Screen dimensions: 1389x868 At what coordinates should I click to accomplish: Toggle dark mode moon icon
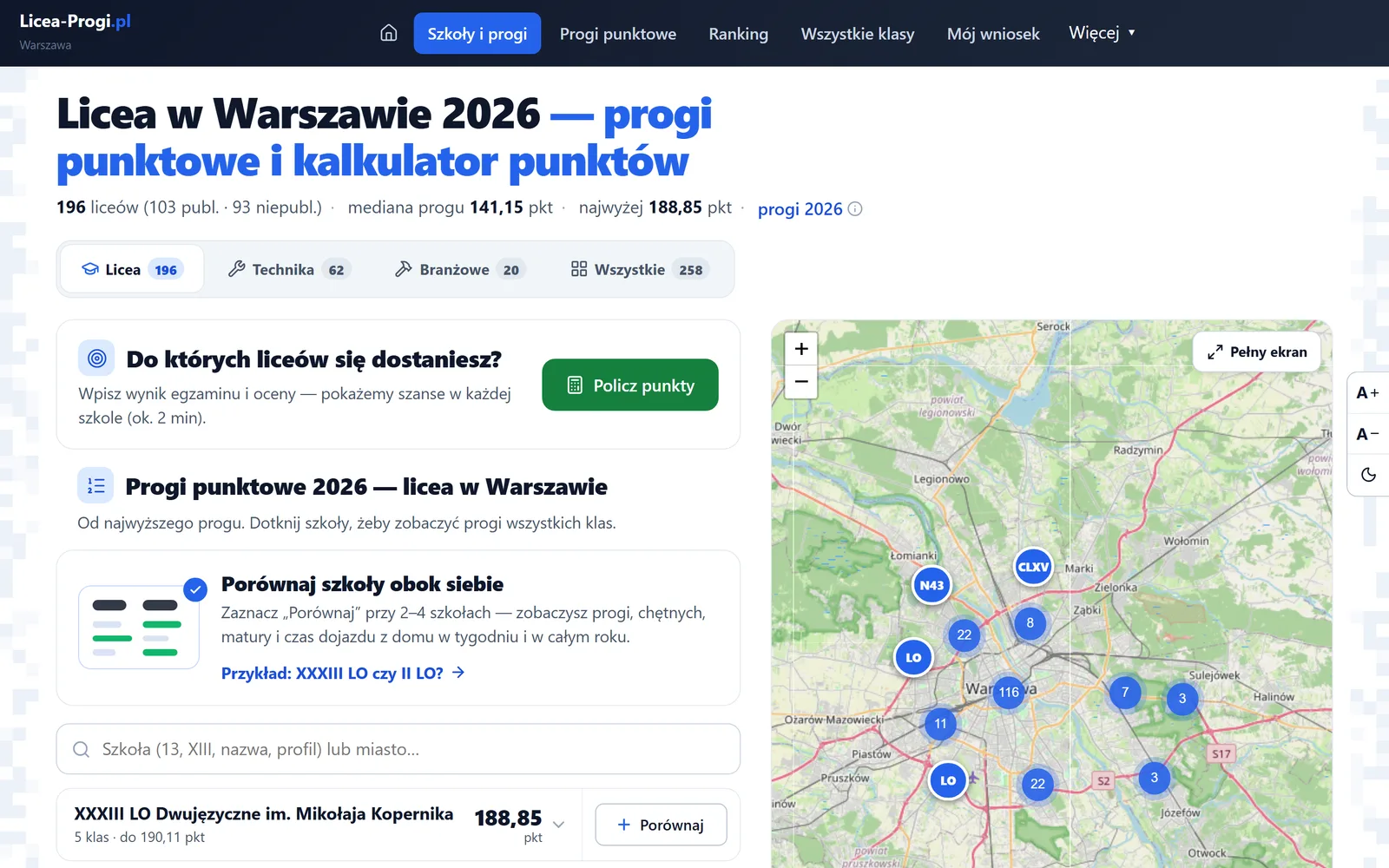pyautogui.click(x=1368, y=475)
